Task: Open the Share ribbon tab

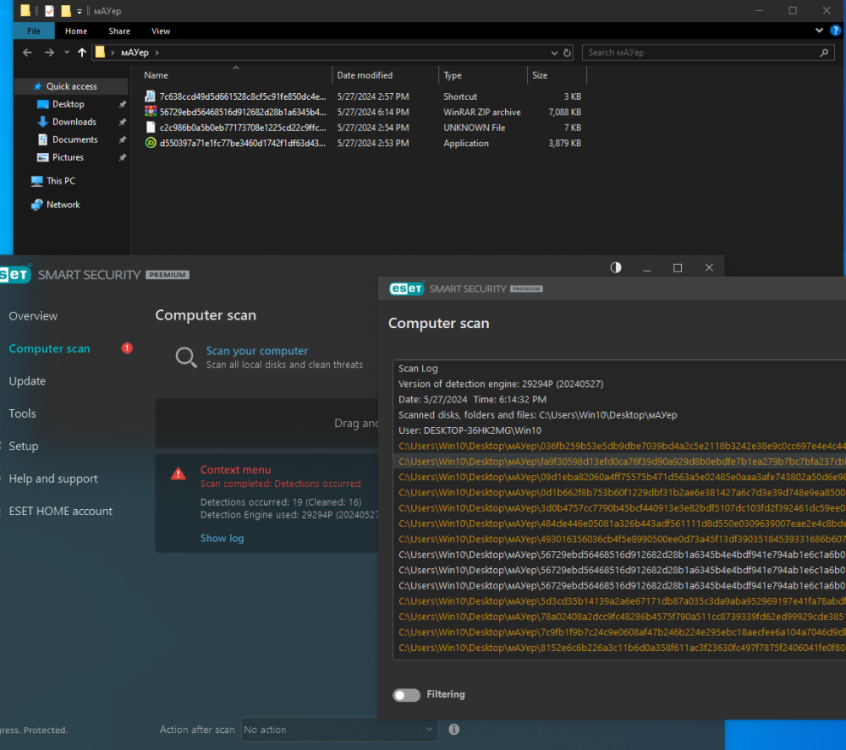Action: [x=119, y=31]
